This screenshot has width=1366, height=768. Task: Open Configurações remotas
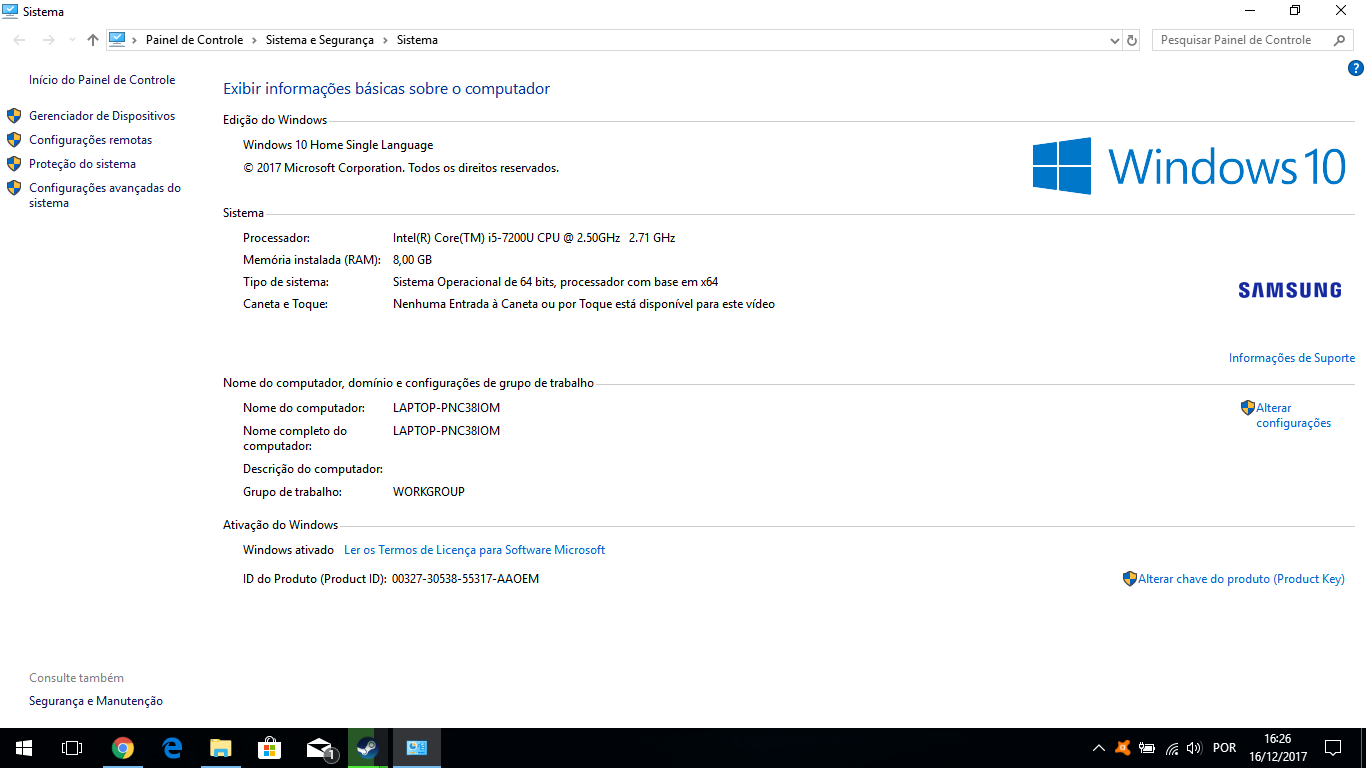tap(91, 140)
